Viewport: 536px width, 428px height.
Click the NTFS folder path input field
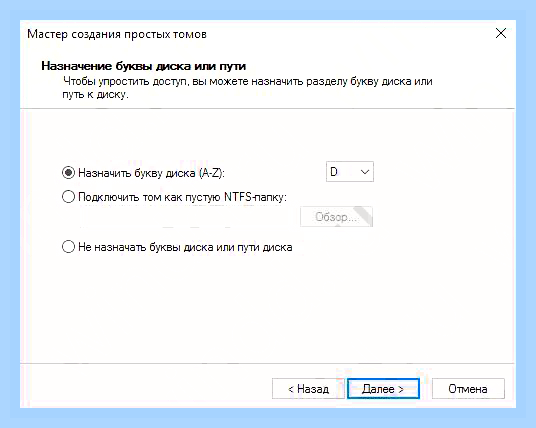tap(188, 217)
